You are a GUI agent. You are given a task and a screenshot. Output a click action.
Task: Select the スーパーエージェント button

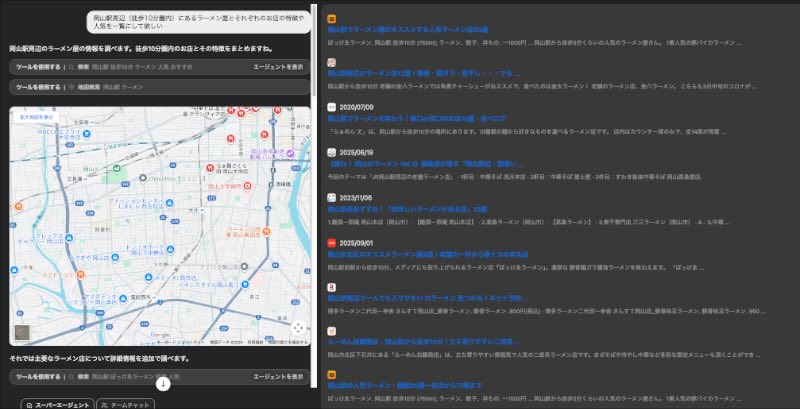57,405
